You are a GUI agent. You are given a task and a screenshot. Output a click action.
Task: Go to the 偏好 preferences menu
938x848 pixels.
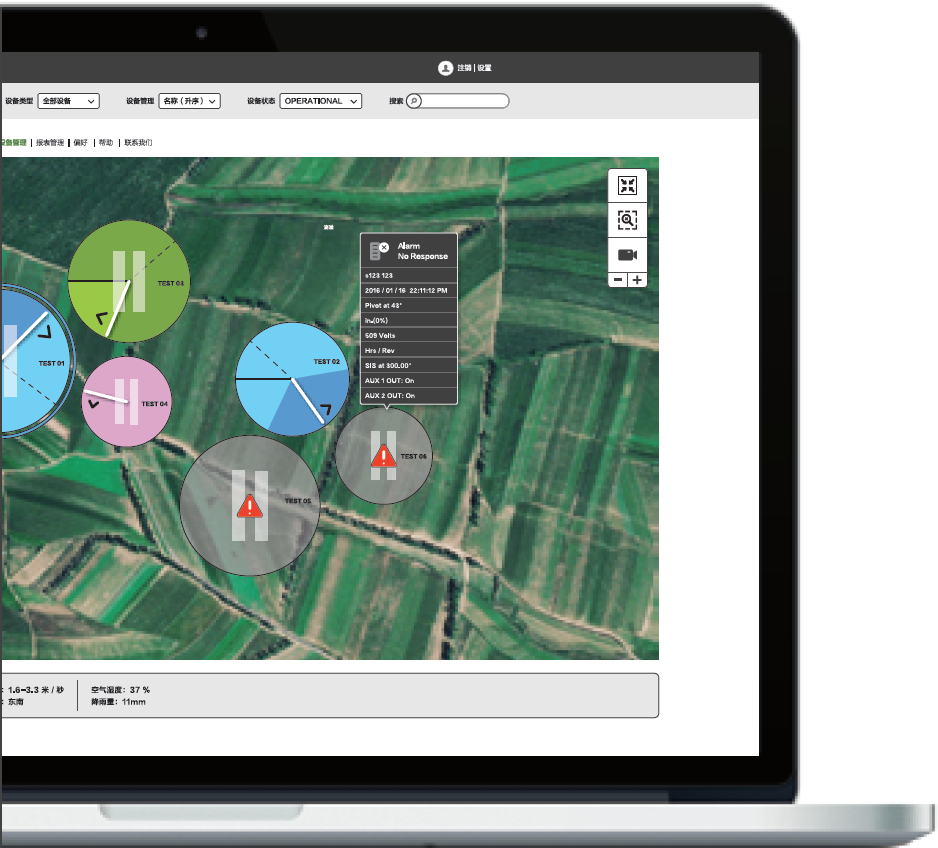click(x=81, y=143)
